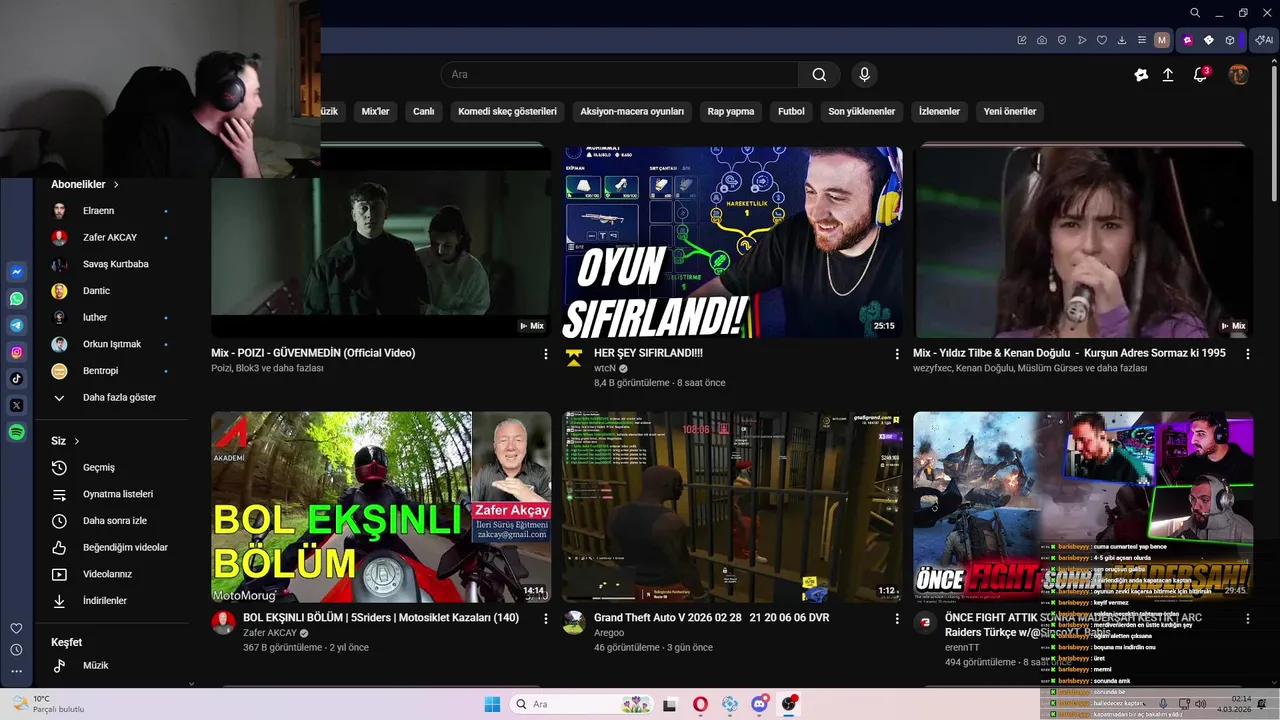Open TikTok in the browser sidebar
The image size is (1280, 720).
coord(17,379)
